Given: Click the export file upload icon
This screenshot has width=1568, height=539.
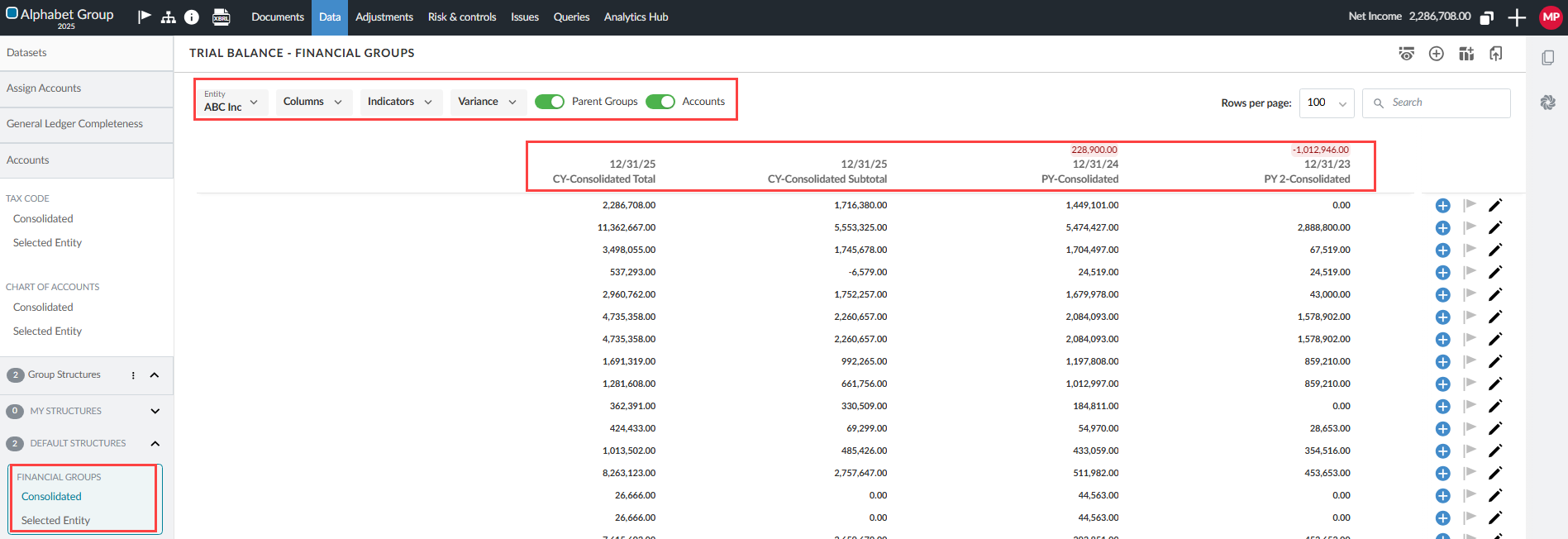Looking at the screenshot, I should [1496, 54].
